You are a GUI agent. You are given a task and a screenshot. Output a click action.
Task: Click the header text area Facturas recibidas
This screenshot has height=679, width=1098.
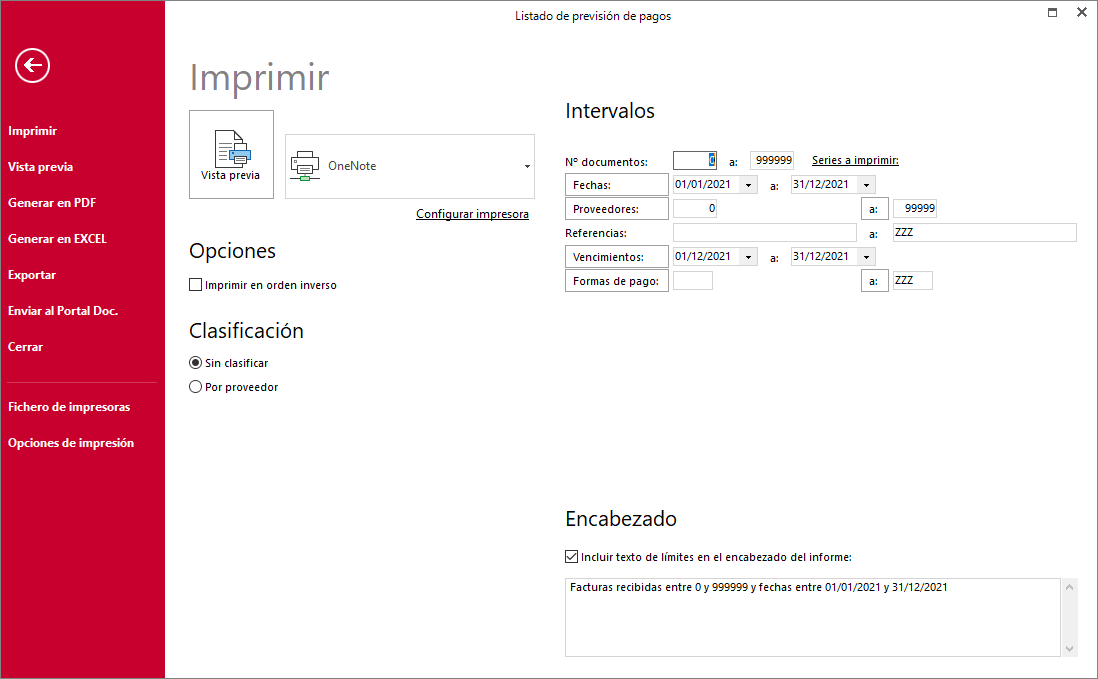tap(813, 617)
